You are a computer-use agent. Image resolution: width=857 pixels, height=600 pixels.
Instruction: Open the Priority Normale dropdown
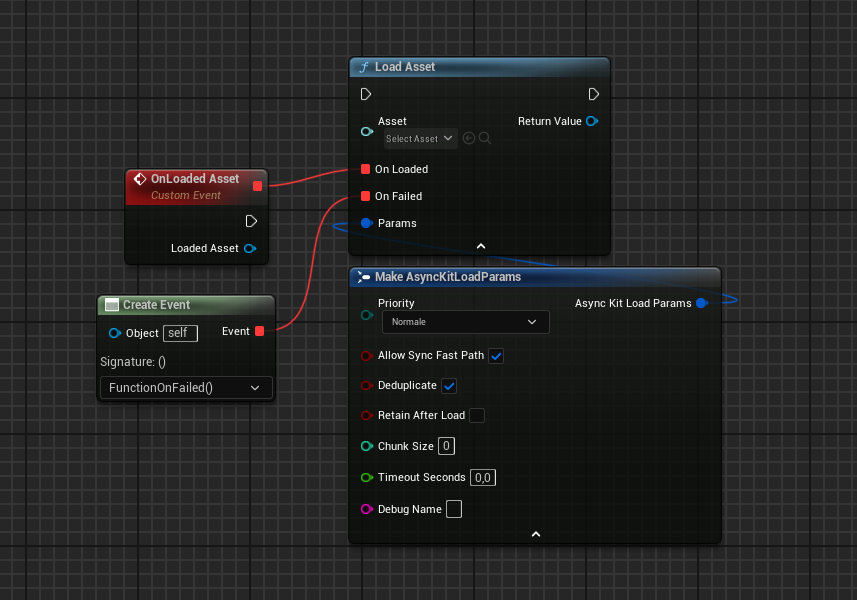pyautogui.click(x=465, y=322)
